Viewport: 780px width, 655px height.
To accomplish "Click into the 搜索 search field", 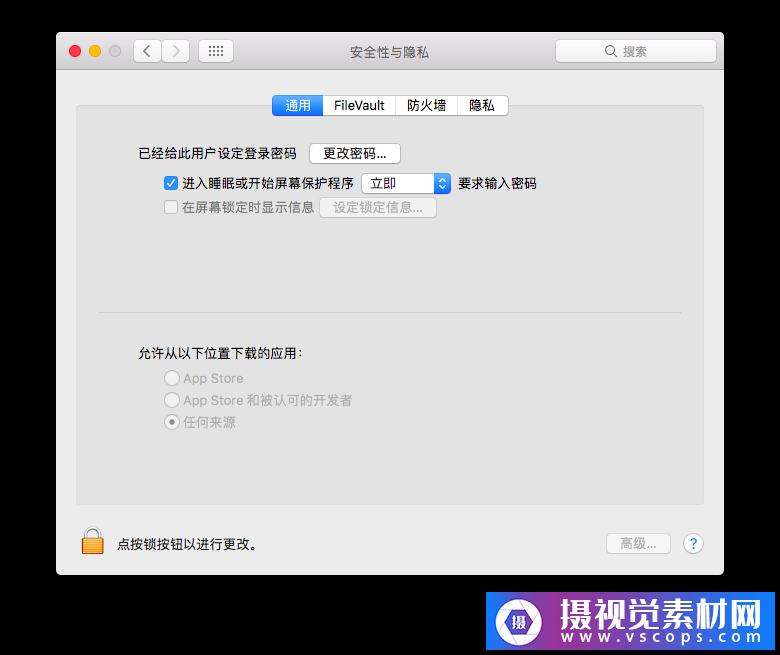I will tap(636, 51).
